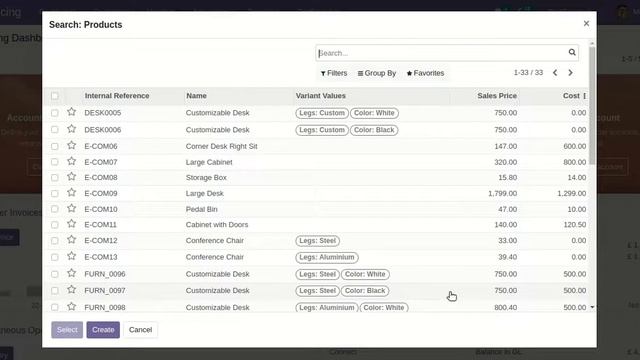Screen dimensions: 640x360
Task: Star the DESK0006 product row
Action: pos(71,129)
